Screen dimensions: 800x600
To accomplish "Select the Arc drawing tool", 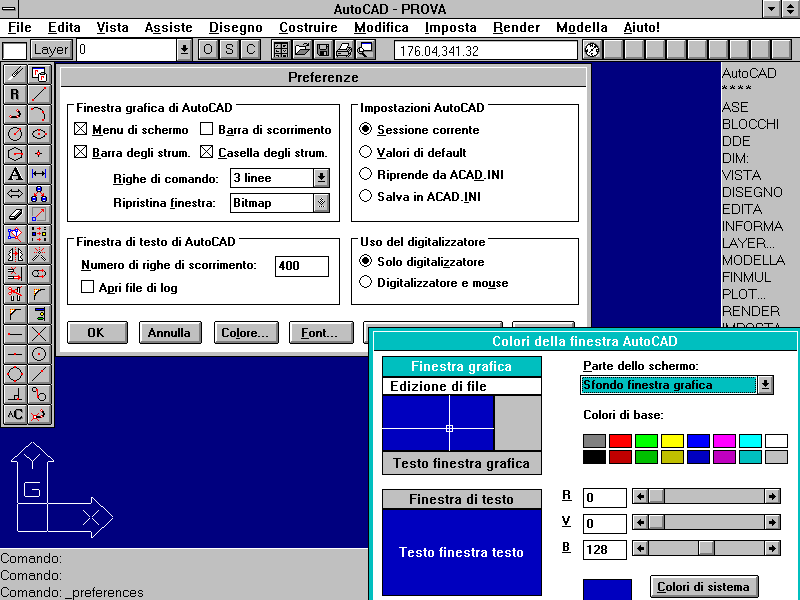I will coord(39,114).
